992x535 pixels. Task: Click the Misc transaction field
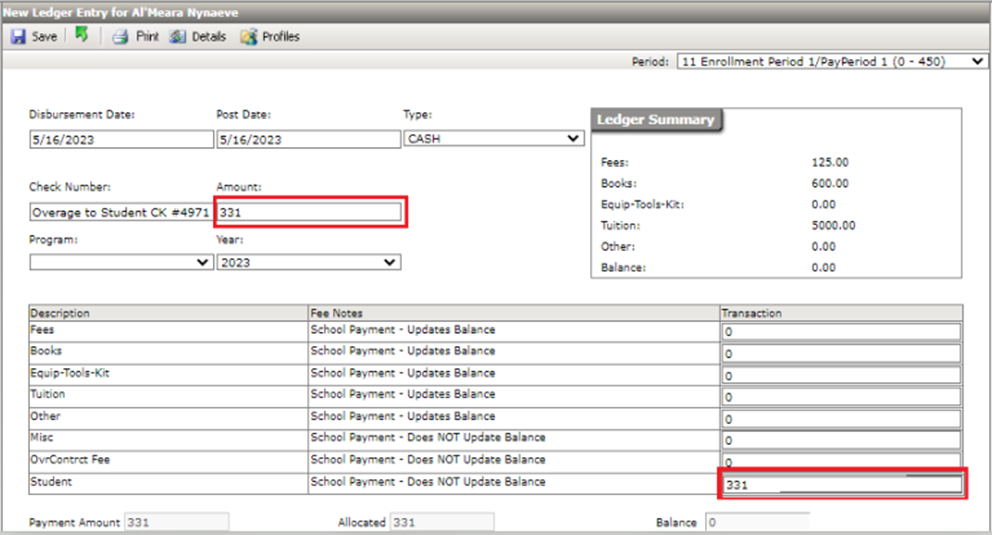coord(841,440)
